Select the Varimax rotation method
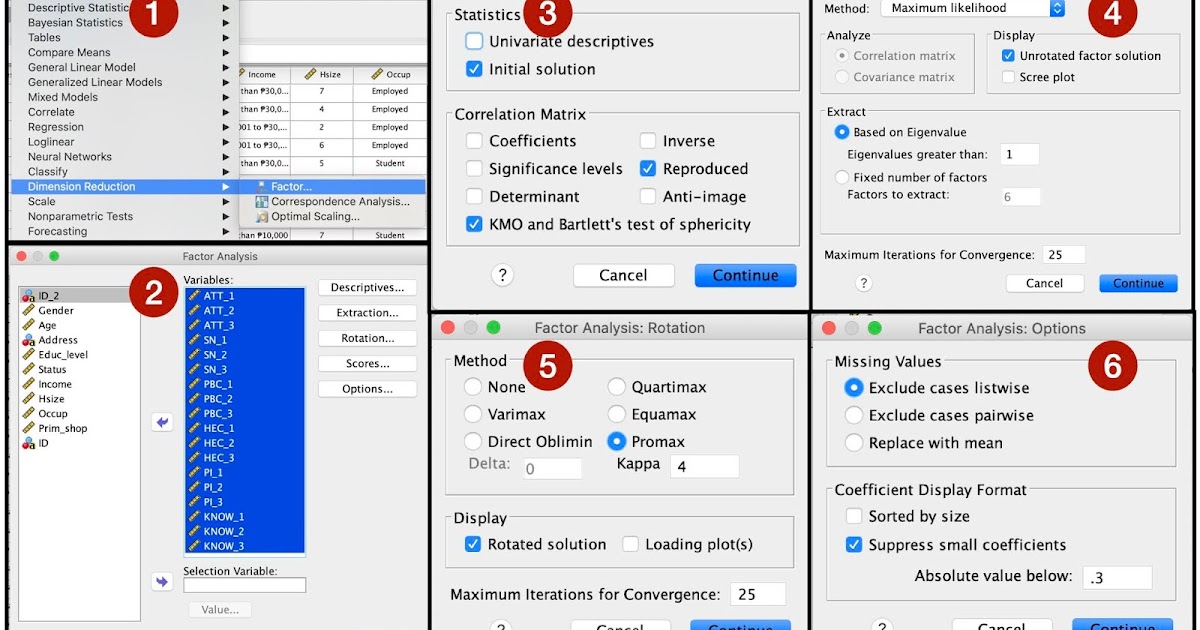Image resolution: width=1200 pixels, height=630 pixels. pyautogui.click(x=473, y=413)
